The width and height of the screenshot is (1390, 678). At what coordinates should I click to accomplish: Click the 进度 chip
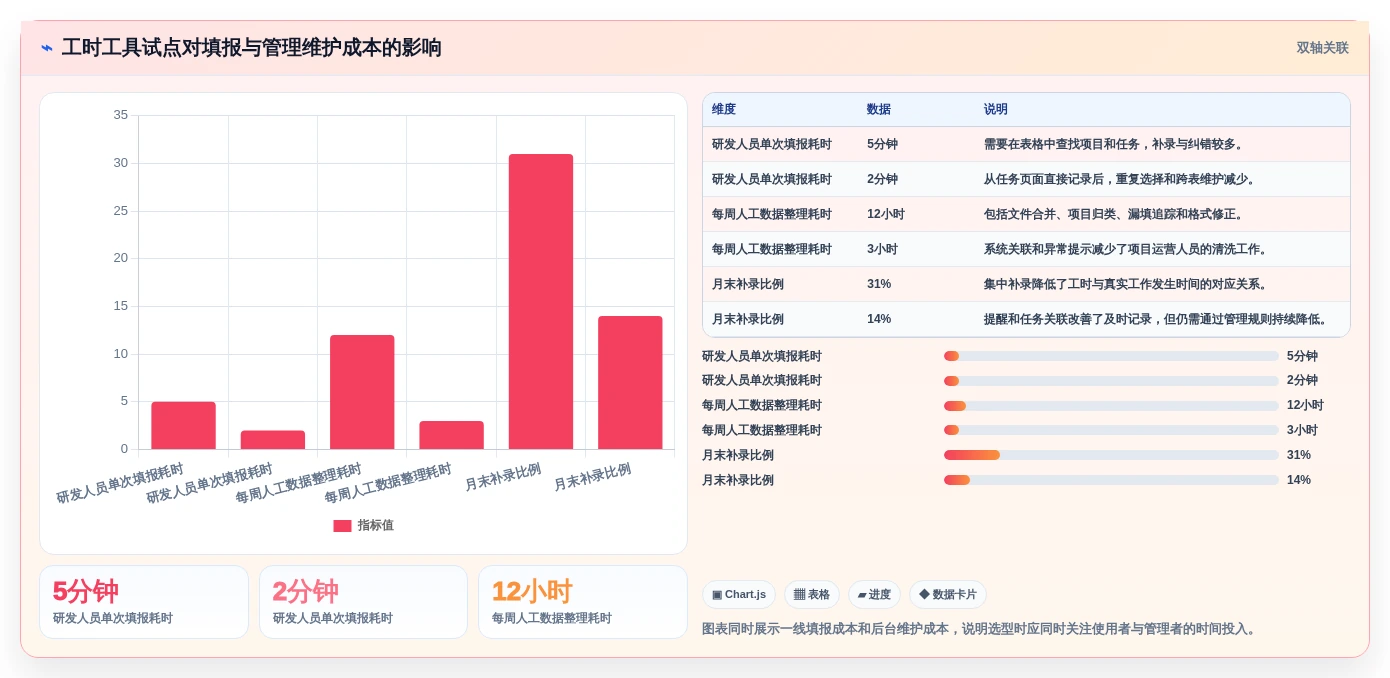[x=874, y=595]
